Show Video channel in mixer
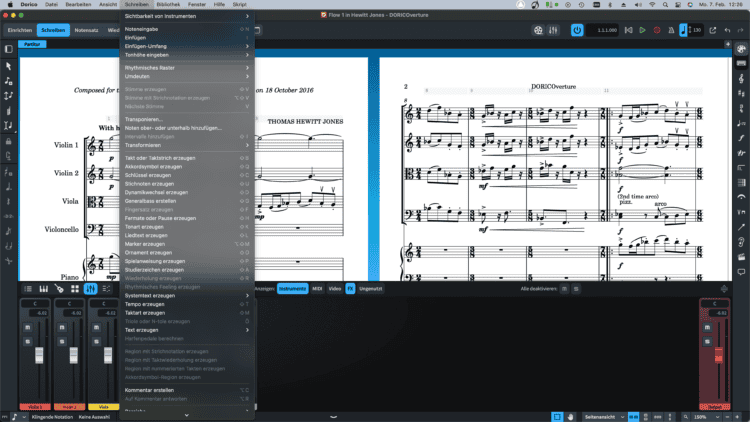The height and width of the screenshot is (422, 750). (x=335, y=289)
